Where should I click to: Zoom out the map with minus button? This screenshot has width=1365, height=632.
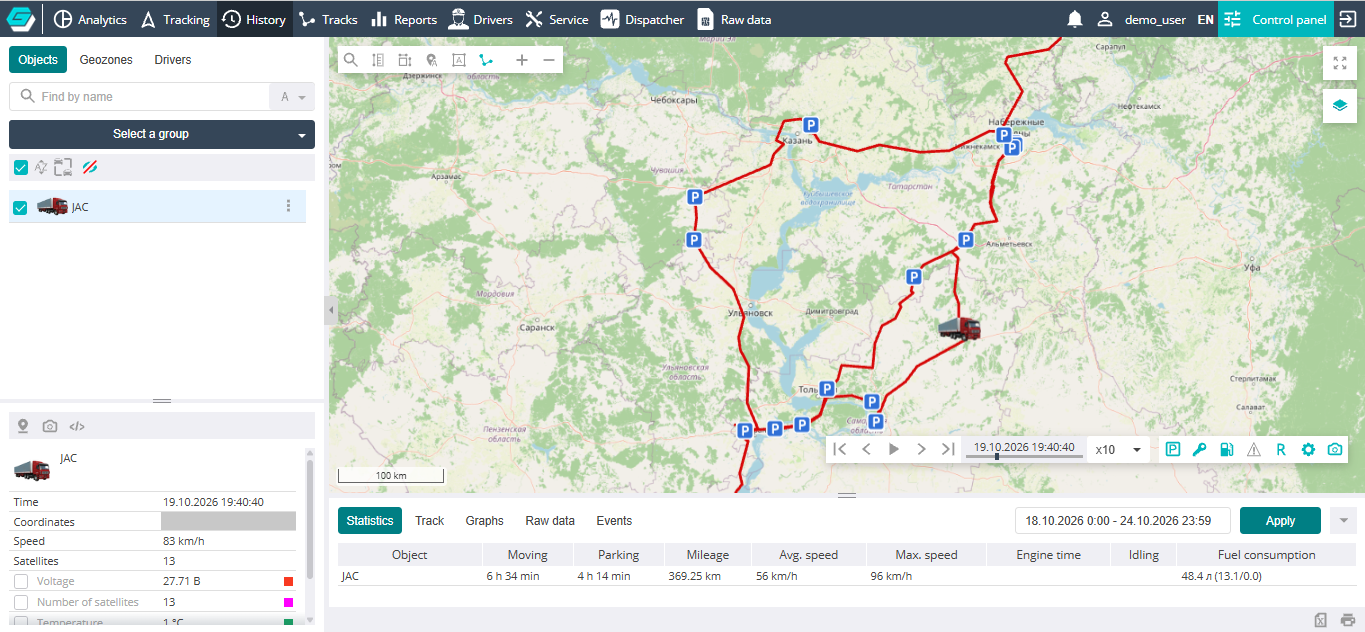(549, 60)
